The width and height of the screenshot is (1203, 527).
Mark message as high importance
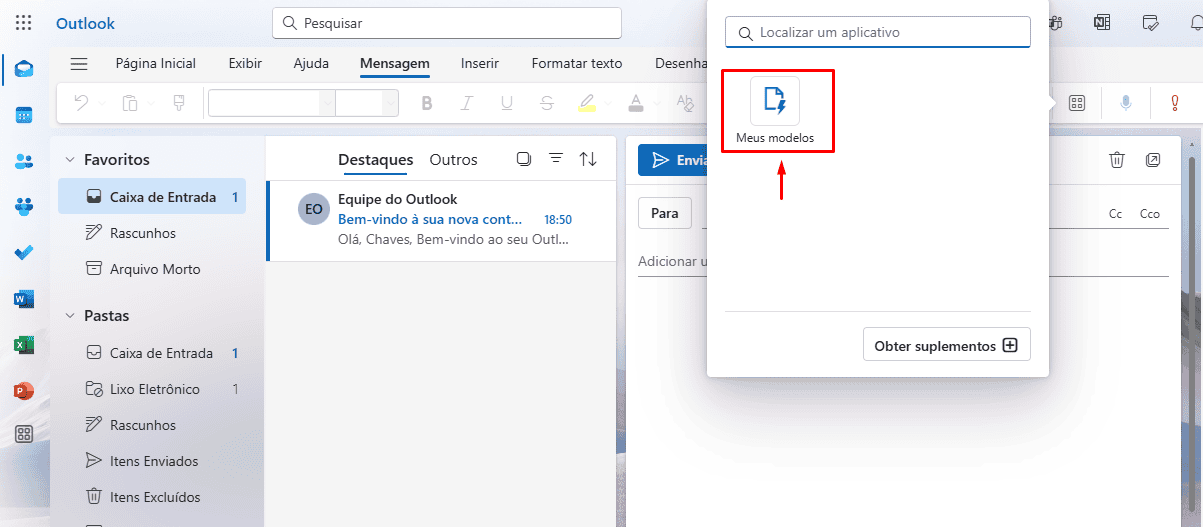(1176, 103)
